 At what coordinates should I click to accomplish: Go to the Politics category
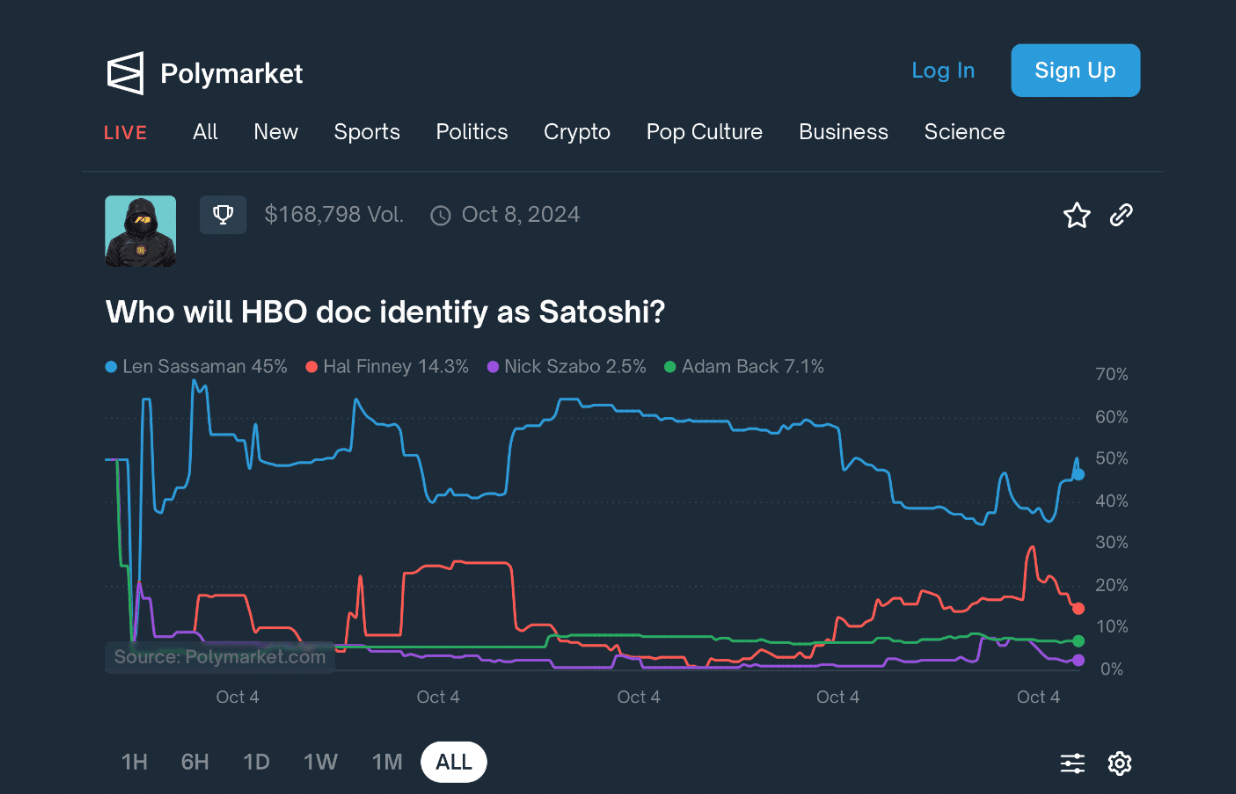tap(472, 132)
